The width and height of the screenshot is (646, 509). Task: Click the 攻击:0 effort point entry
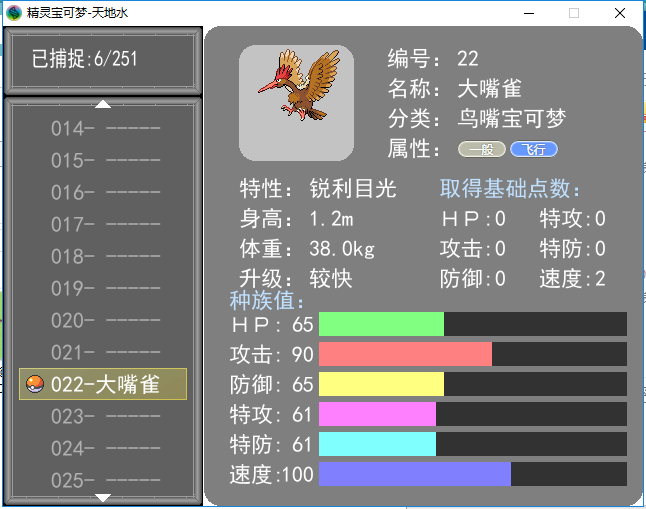473,249
